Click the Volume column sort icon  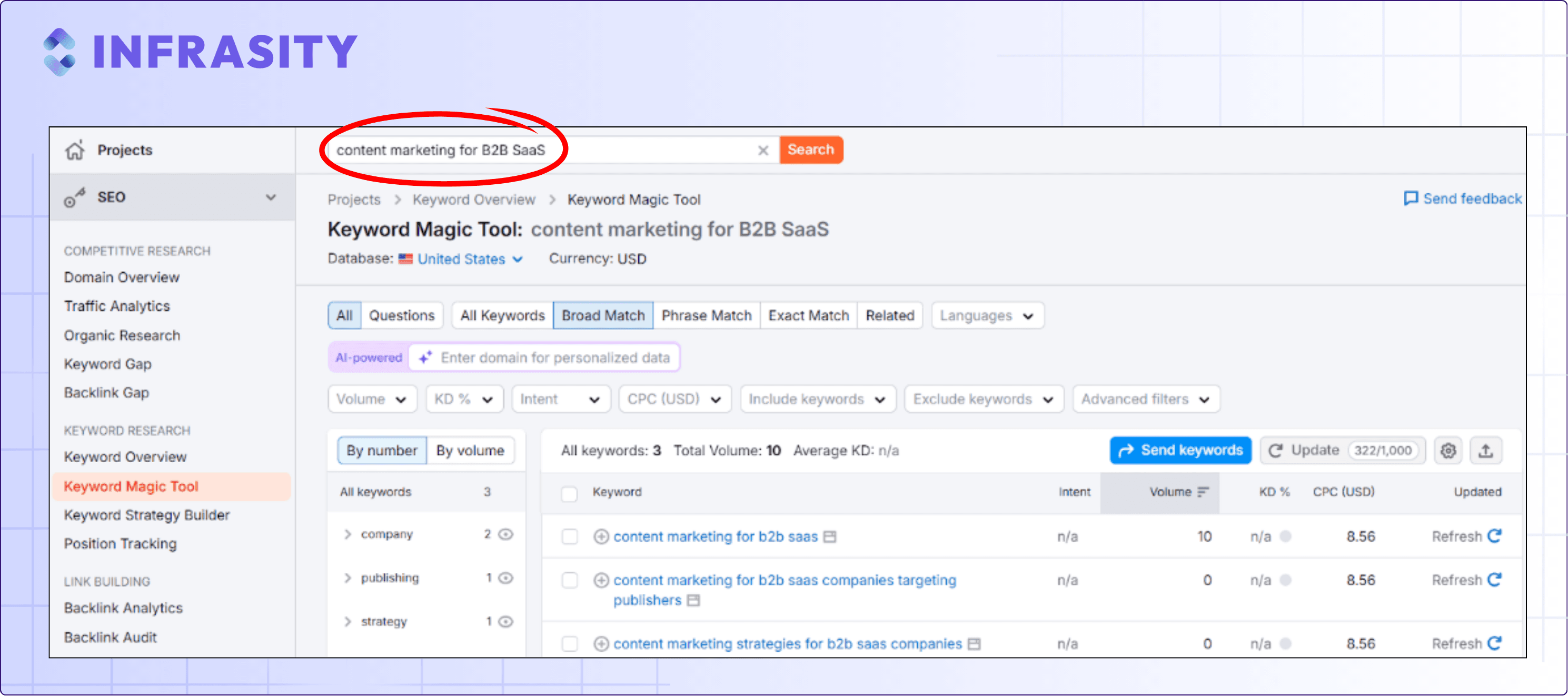[x=1203, y=492]
